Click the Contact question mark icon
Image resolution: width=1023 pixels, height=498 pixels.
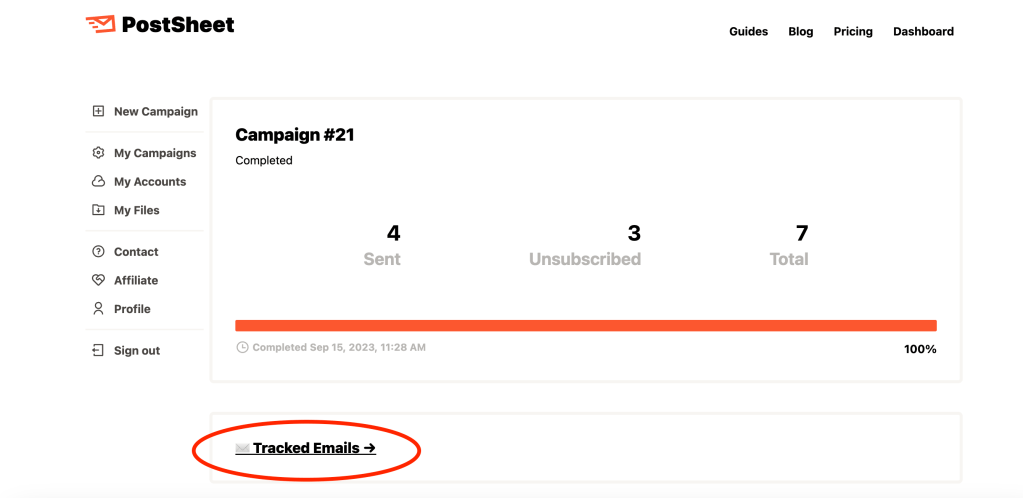pos(98,252)
